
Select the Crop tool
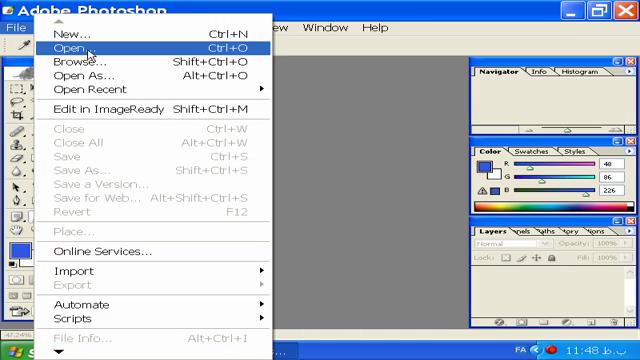(x=16, y=115)
